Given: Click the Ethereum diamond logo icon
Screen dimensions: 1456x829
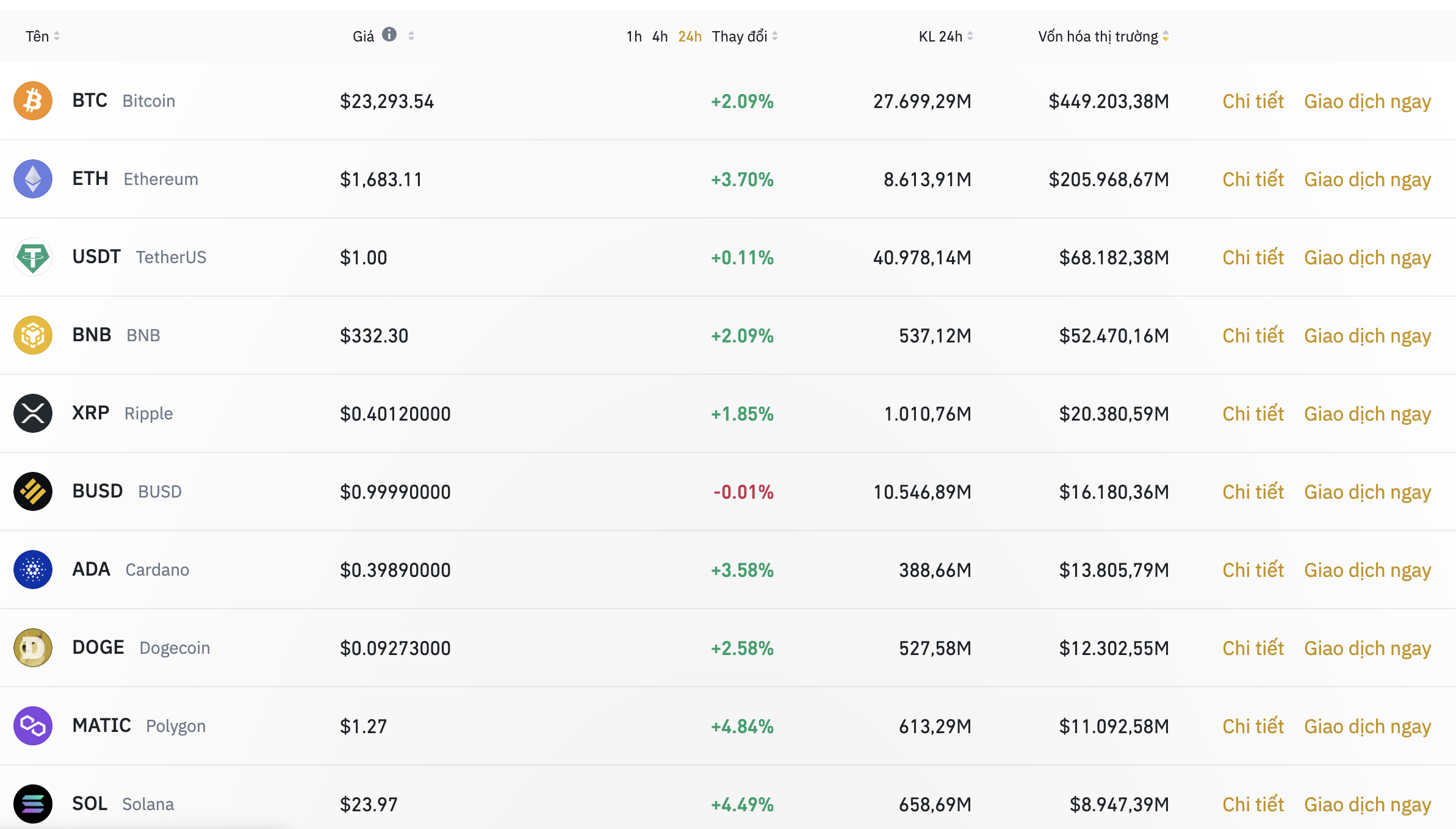Looking at the screenshot, I should click(33, 179).
